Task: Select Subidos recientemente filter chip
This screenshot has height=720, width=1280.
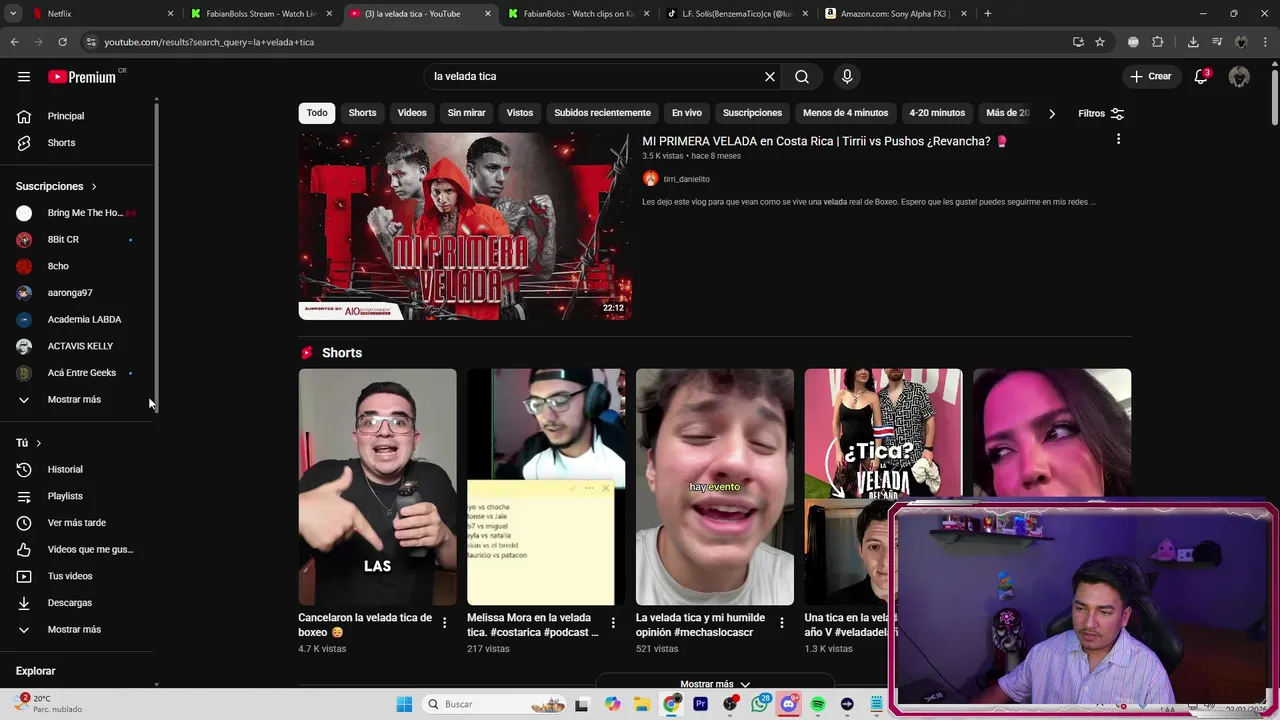Action: (x=602, y=113)
